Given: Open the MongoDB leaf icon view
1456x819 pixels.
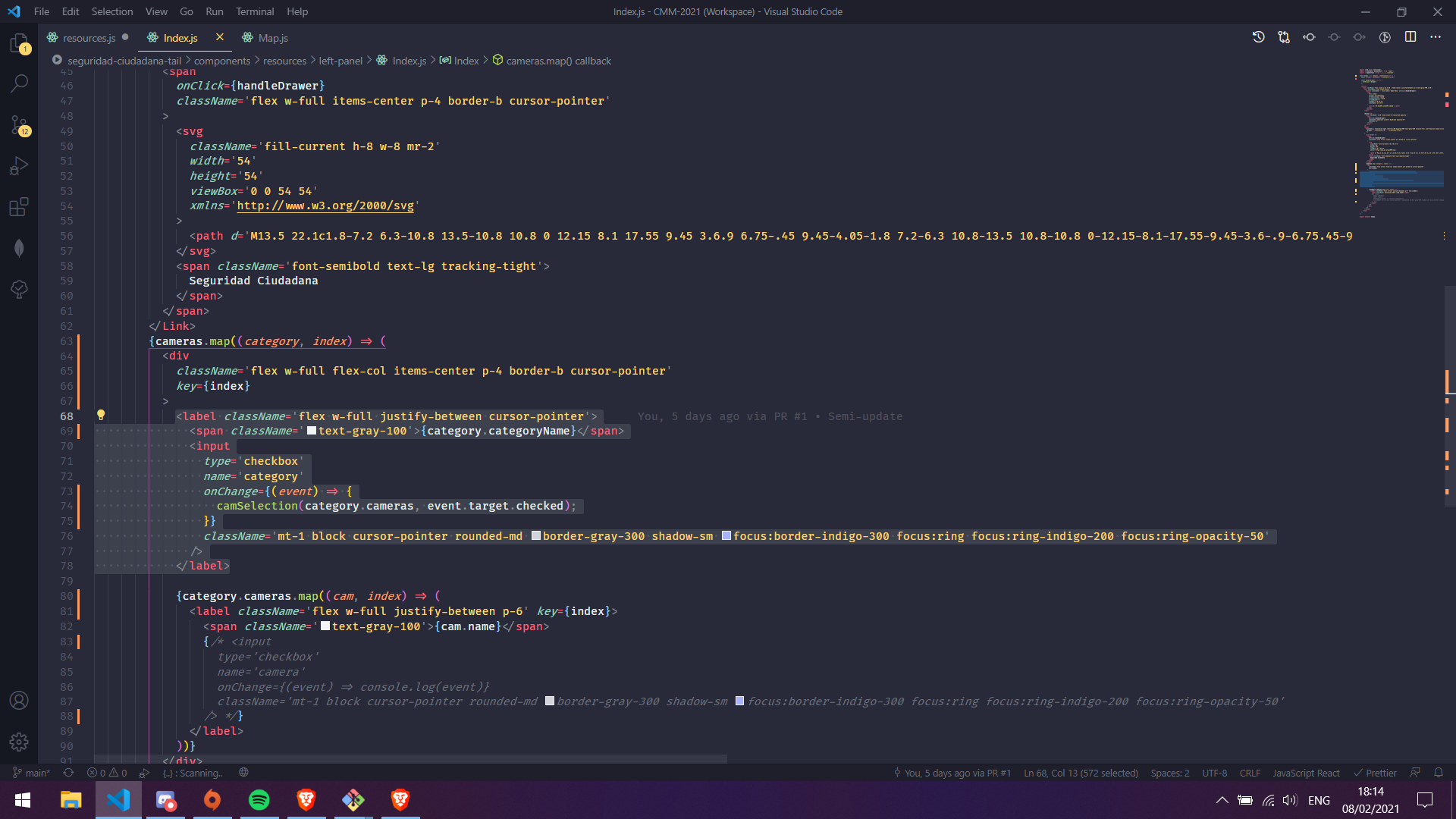Looking at the screenshot, I should point(19,248).
